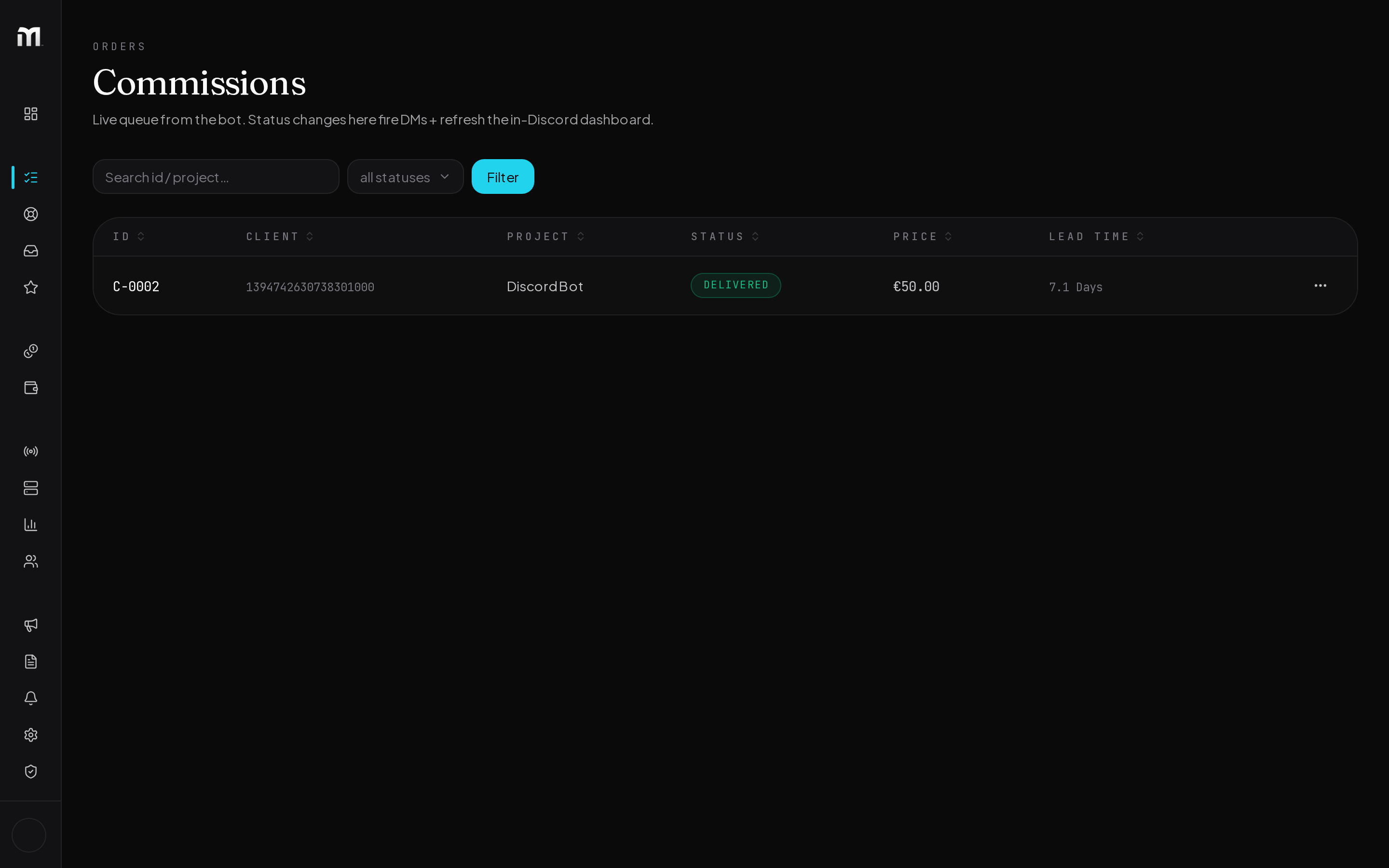Open the broadcast signal icon
Viewport: 1389px width, 868px height.
click(31, 451)
